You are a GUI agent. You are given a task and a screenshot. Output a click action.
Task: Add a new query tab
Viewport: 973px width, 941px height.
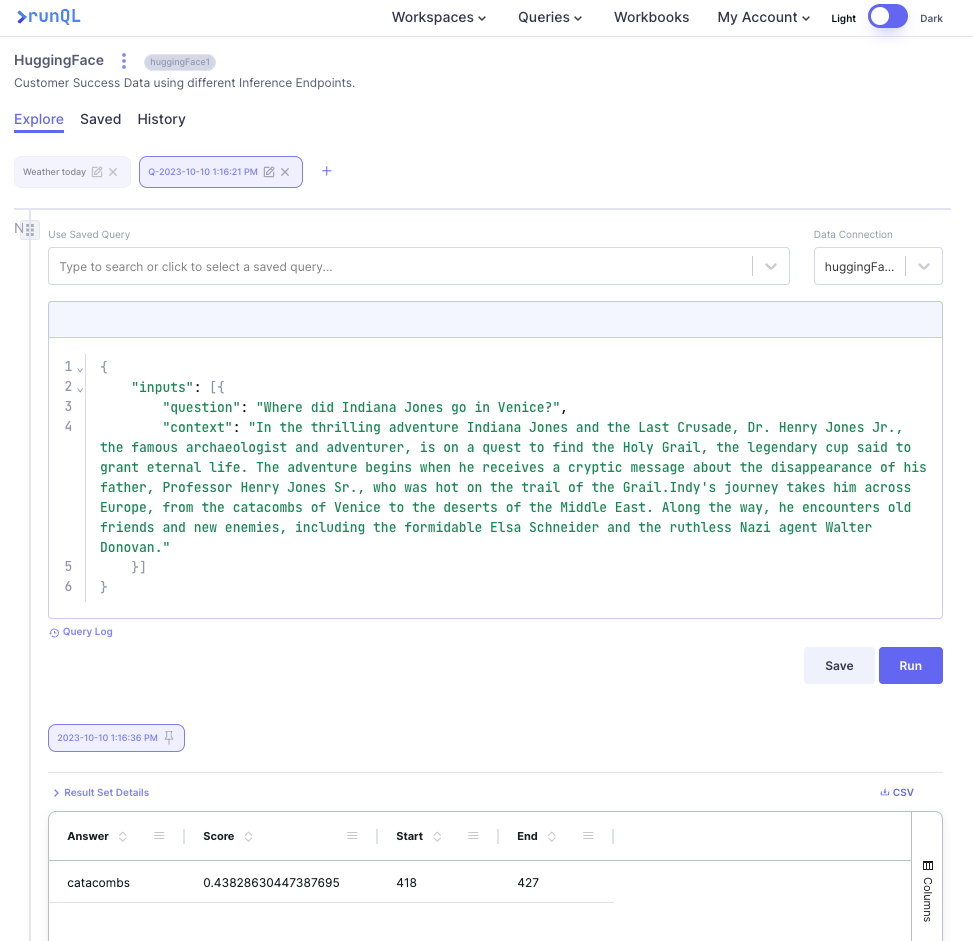[326, 171]
